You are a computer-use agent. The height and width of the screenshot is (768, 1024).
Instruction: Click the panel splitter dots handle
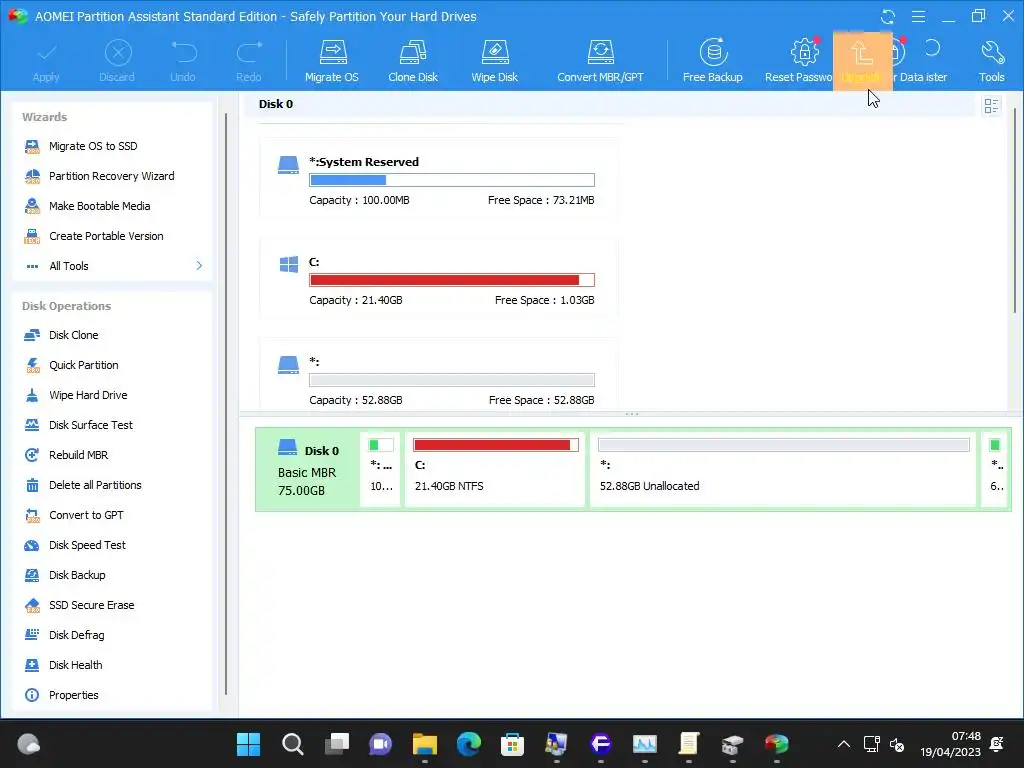click(632, 414)
